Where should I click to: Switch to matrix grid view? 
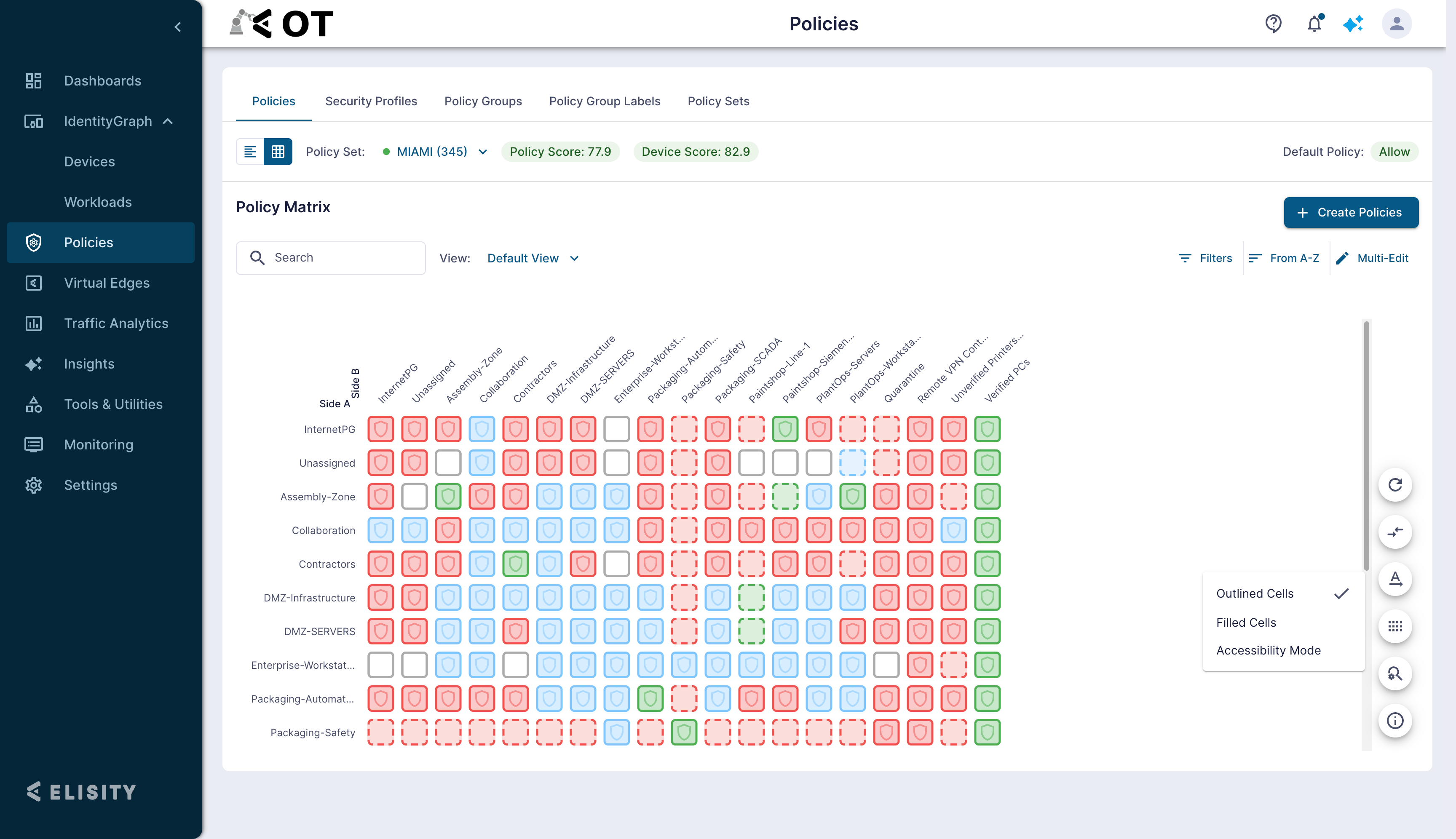pos(278,152)
